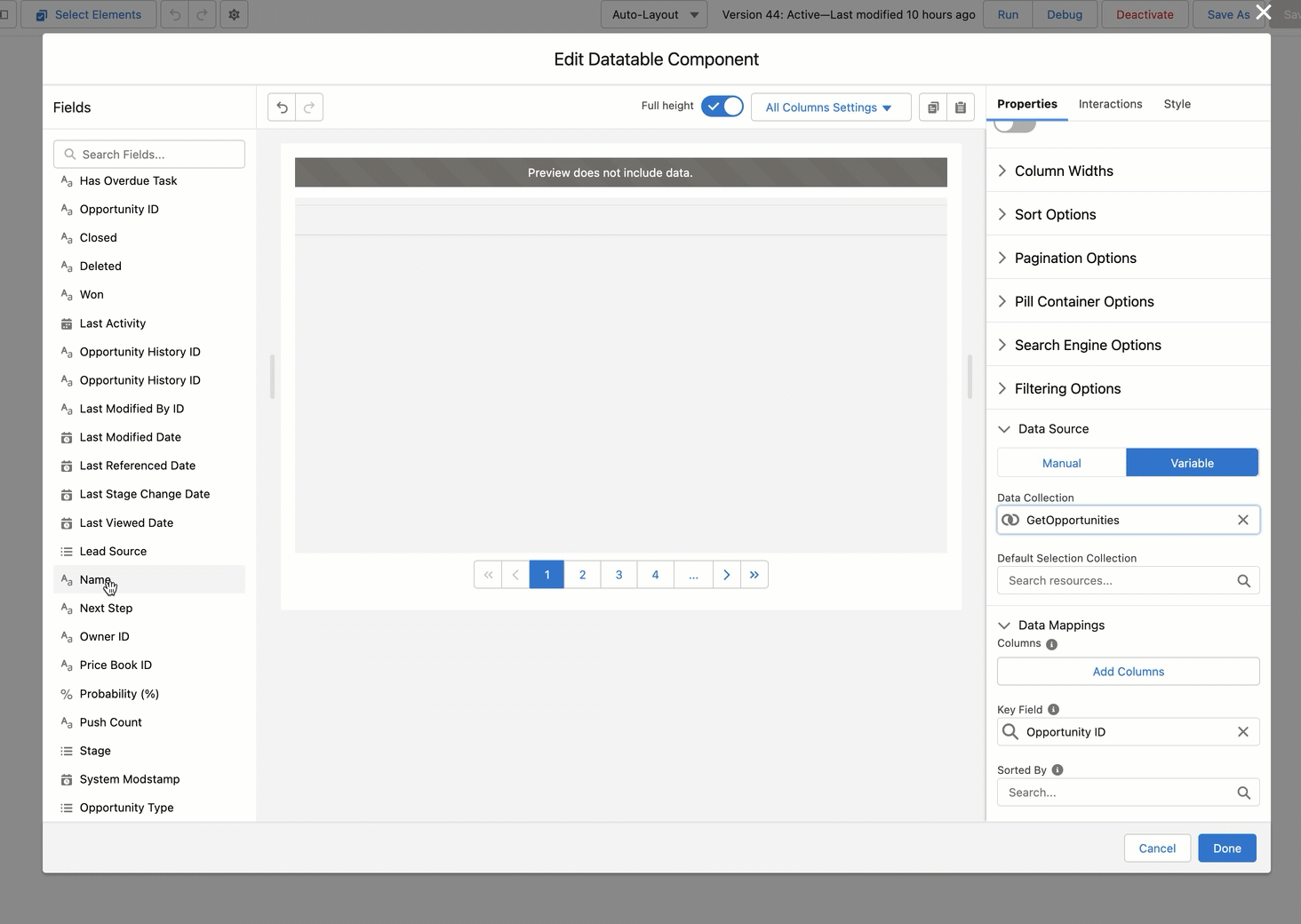Open All Columns Settings dropdown
The height and width of the screenshot is (924, 1301).
point(830,108)
